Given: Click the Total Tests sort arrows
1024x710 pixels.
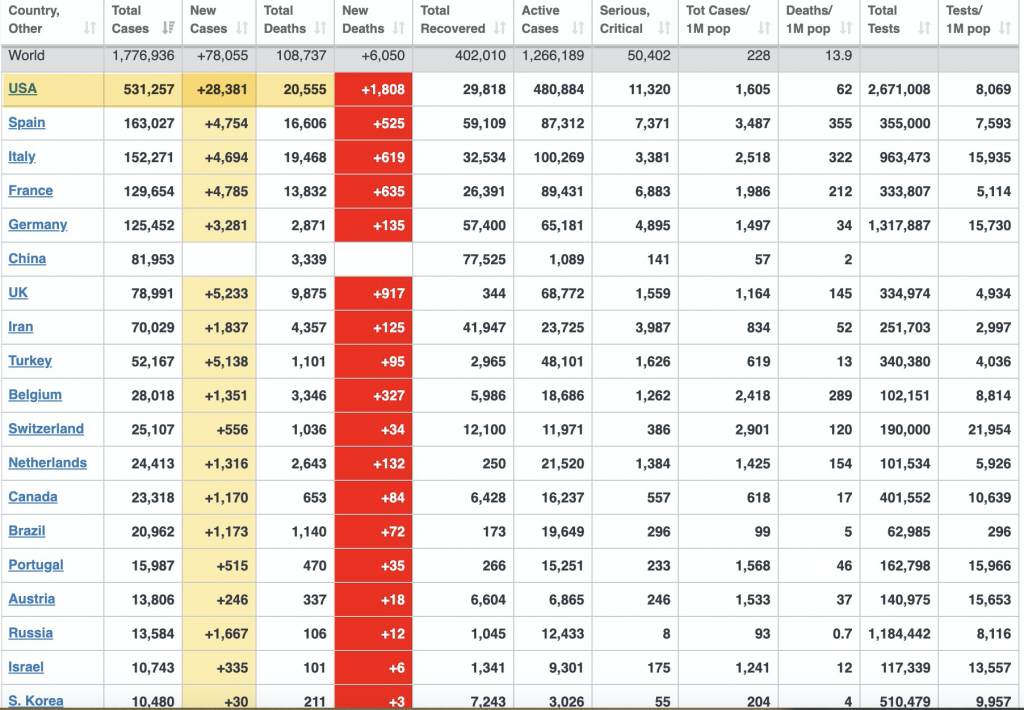Looking at the screenshot, I should tap(924, 29).
